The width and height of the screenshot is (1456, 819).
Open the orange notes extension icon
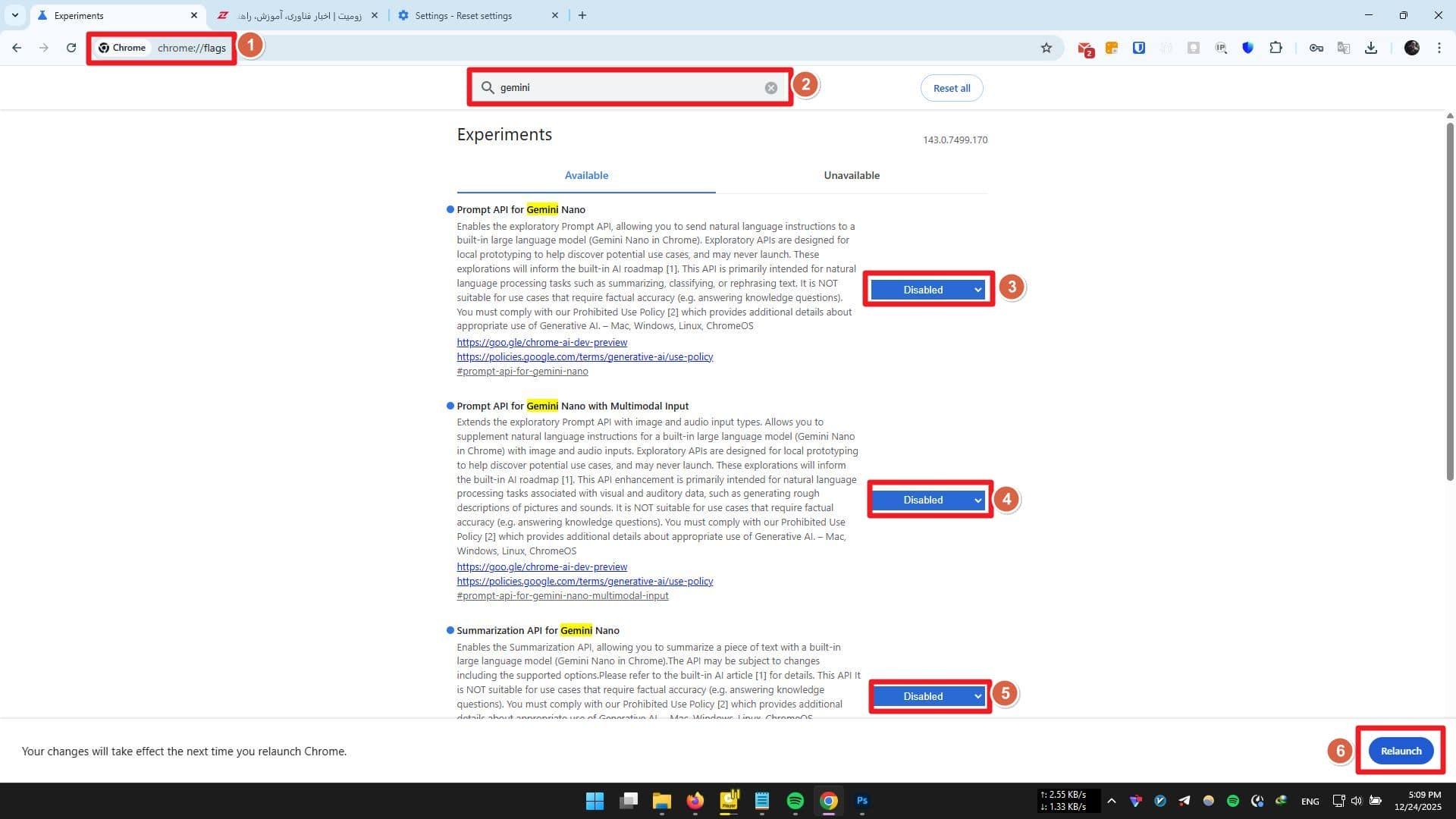(x=1112, y=48)
